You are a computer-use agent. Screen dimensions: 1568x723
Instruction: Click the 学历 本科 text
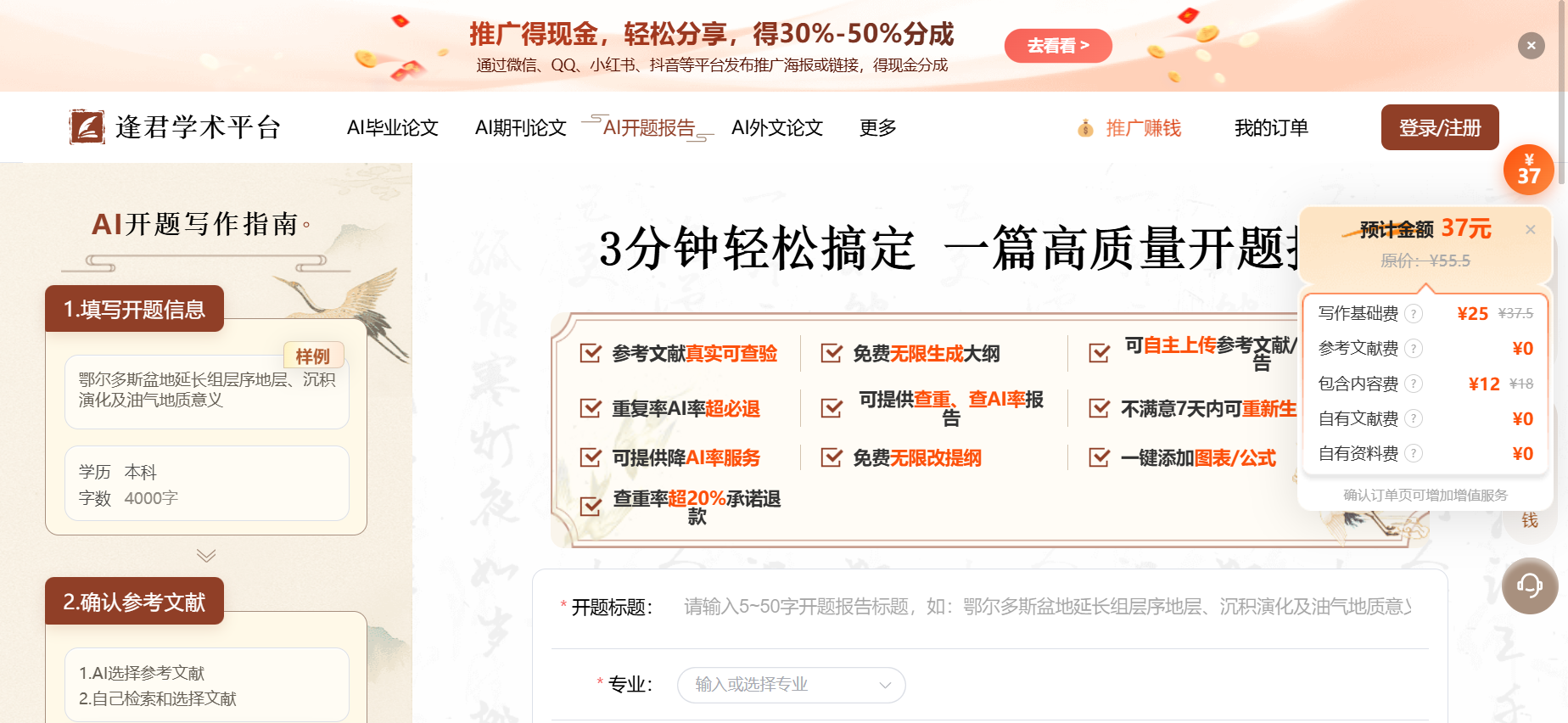pos(118,472)
